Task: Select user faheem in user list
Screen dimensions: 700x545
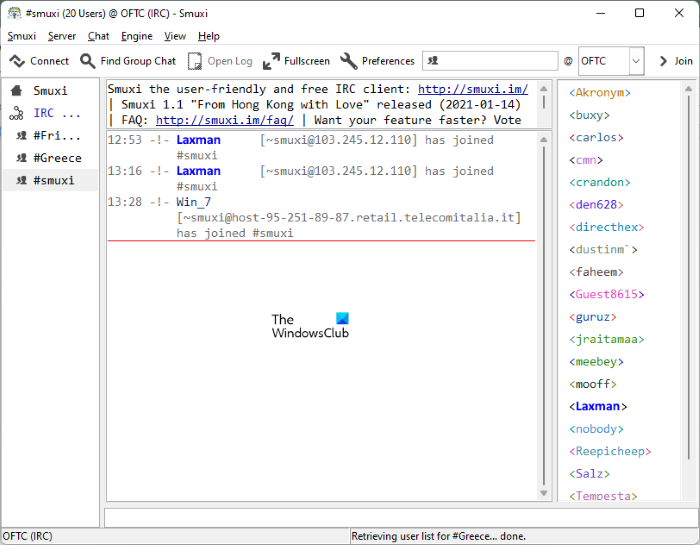Action: (x=596, y=272)
